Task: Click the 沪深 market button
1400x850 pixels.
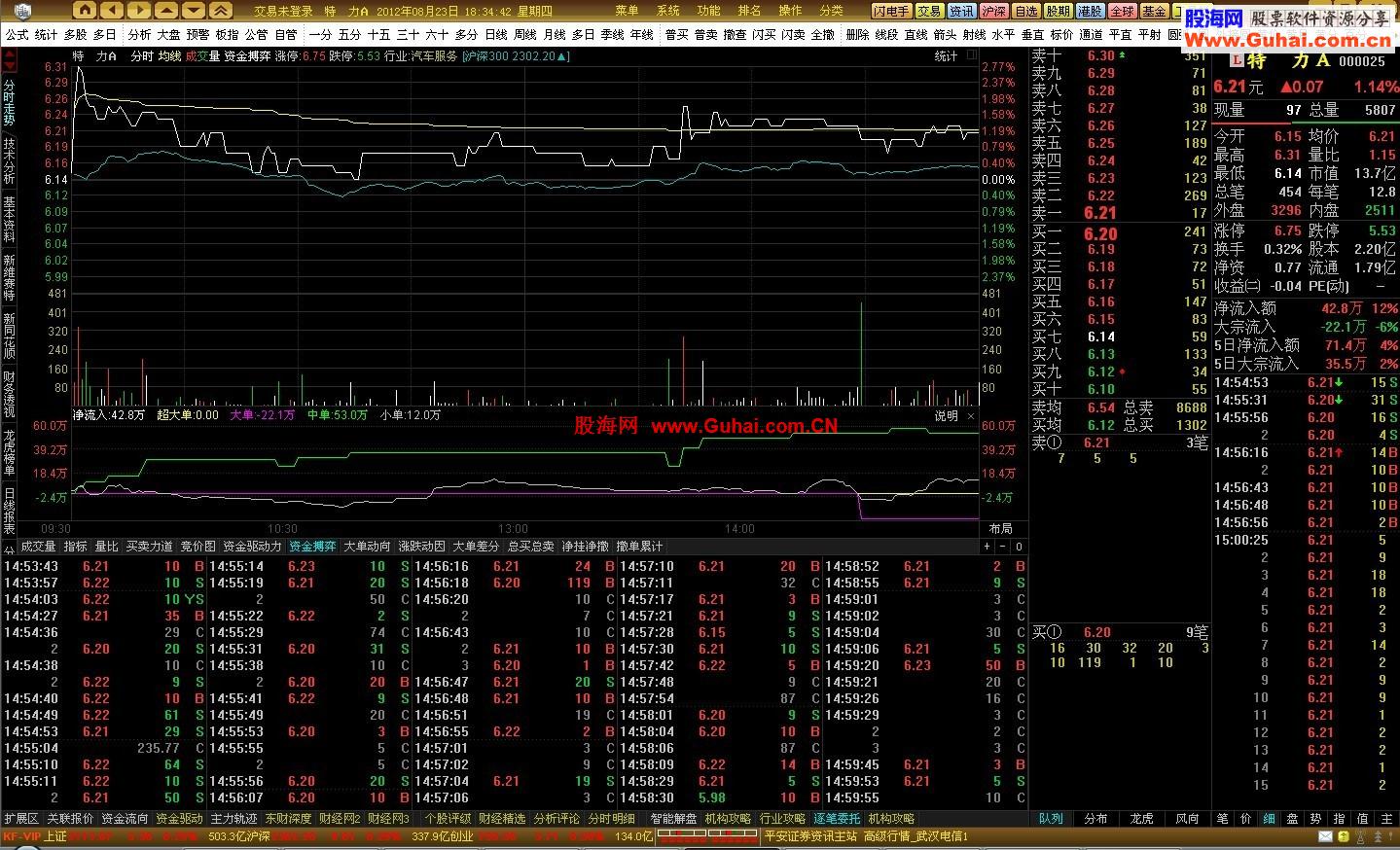Action: 993,12
